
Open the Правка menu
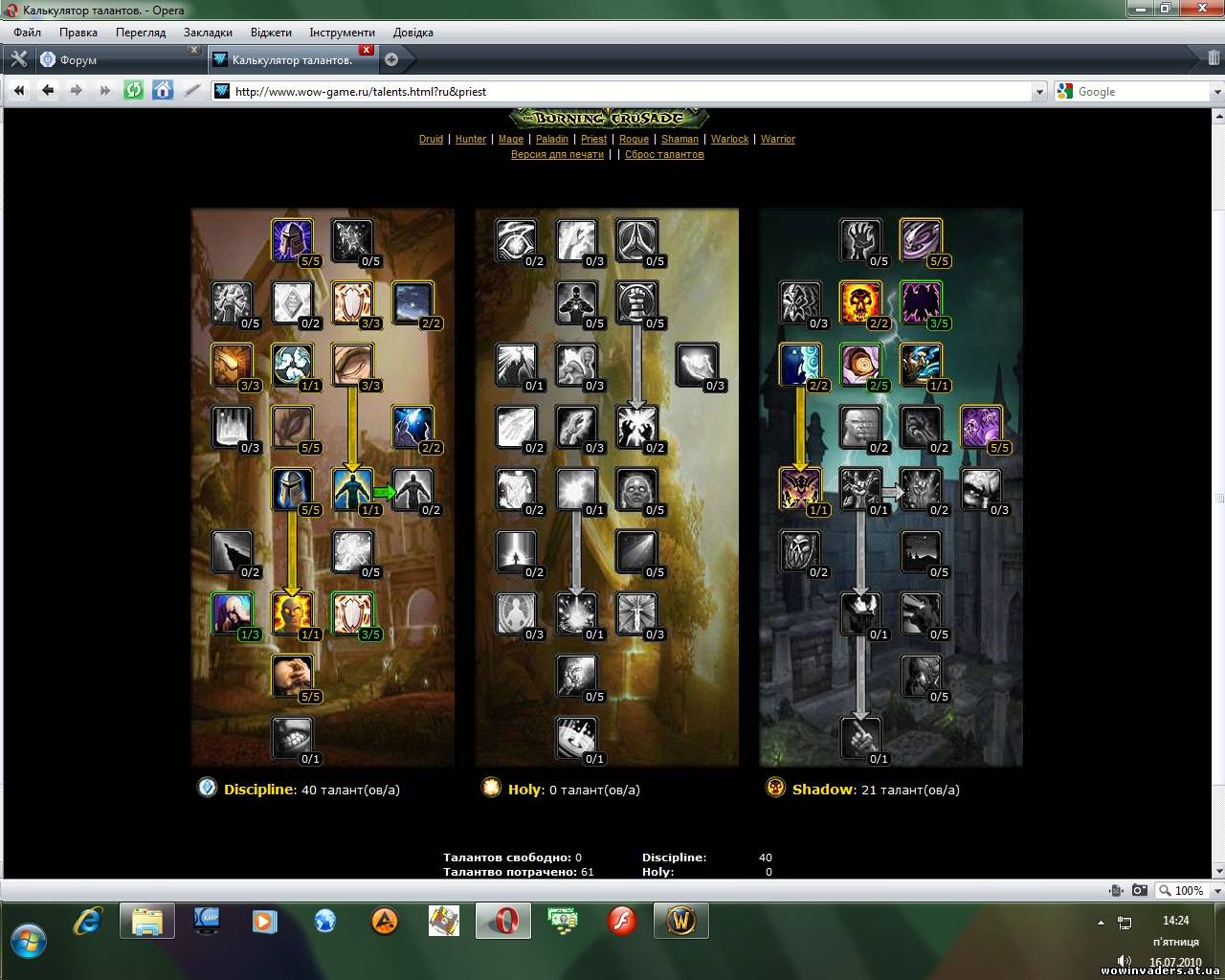78,32
